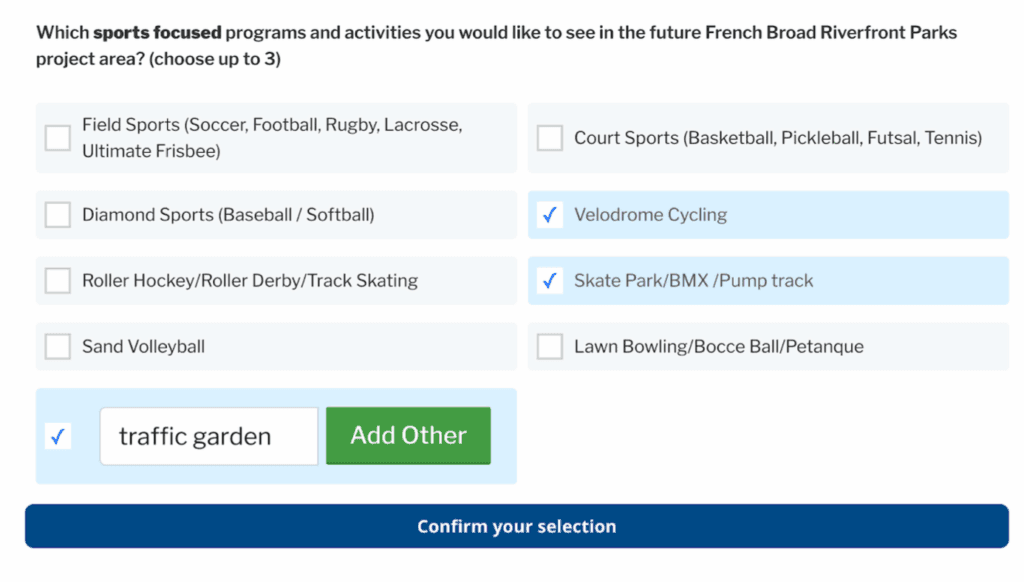
Task: Click the 'Velodrome Cycling' label text
Action: pyautogui.click(x=650, y=215)
